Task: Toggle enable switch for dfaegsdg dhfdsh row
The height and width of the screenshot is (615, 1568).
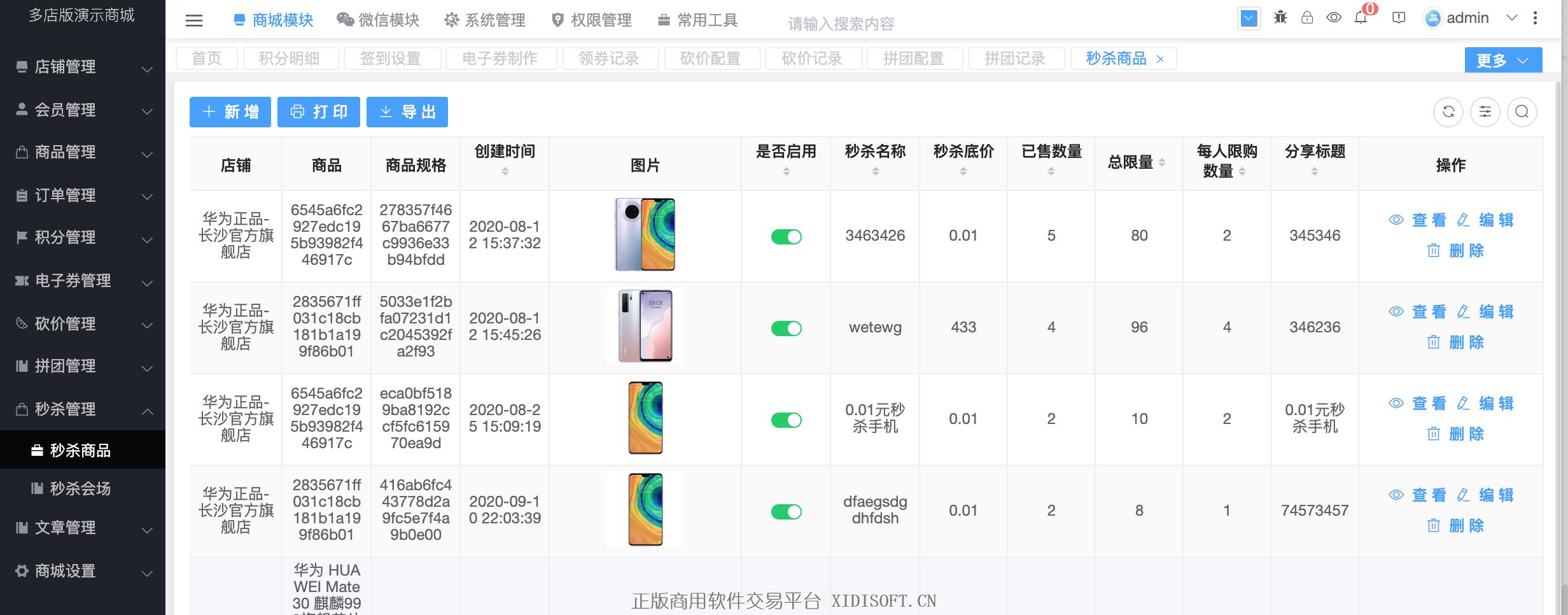Action: (x=787, y=512)
